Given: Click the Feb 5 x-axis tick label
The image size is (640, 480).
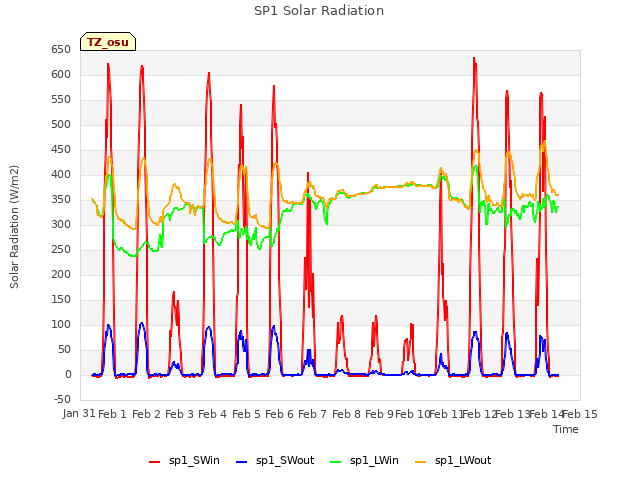Looking at the screenshot, I should (x=246, y=414).
